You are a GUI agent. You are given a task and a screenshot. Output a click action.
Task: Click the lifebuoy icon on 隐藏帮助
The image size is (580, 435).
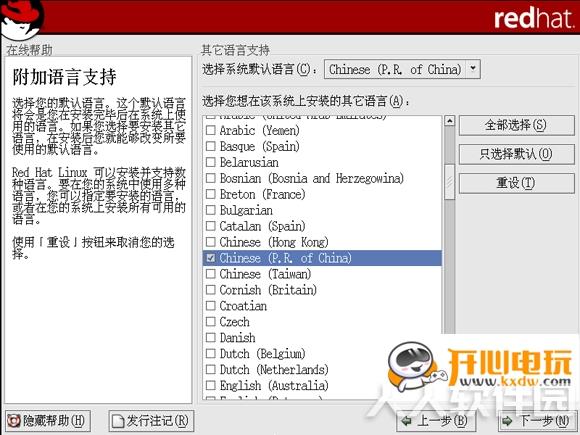[14, 421]
